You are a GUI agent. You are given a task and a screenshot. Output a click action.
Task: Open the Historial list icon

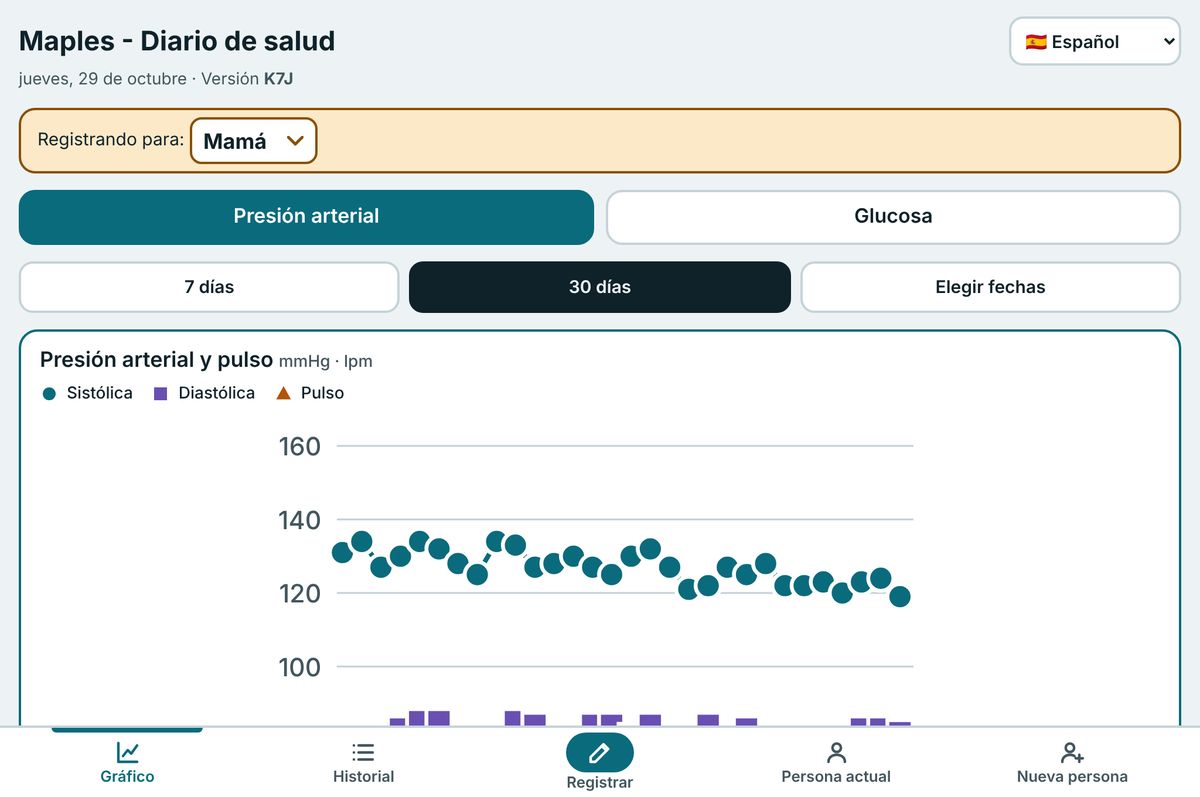click(x=363, y=752)
